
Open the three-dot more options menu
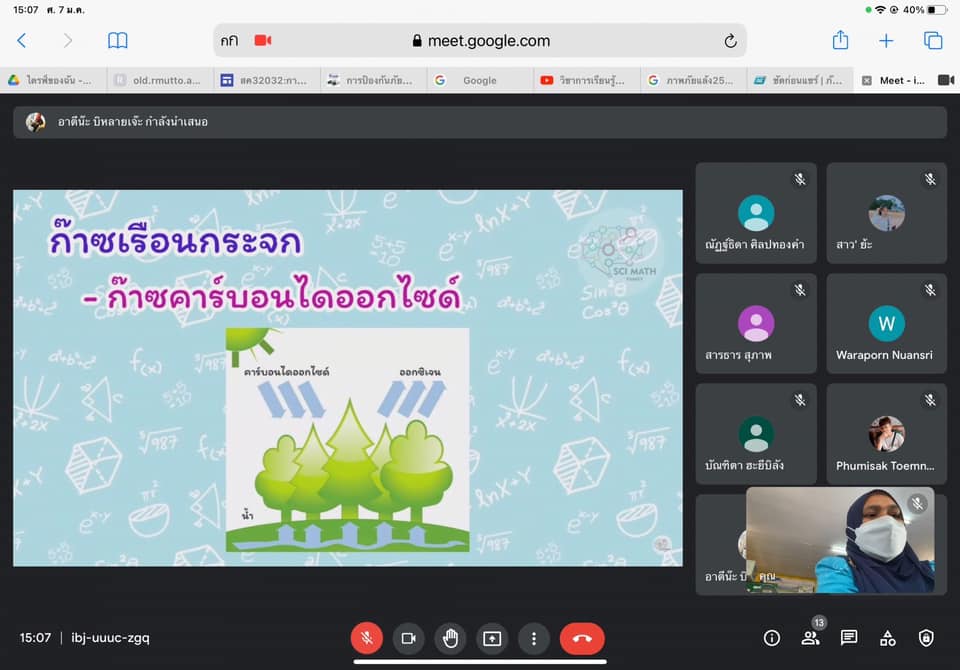click(x=534, y=638)
